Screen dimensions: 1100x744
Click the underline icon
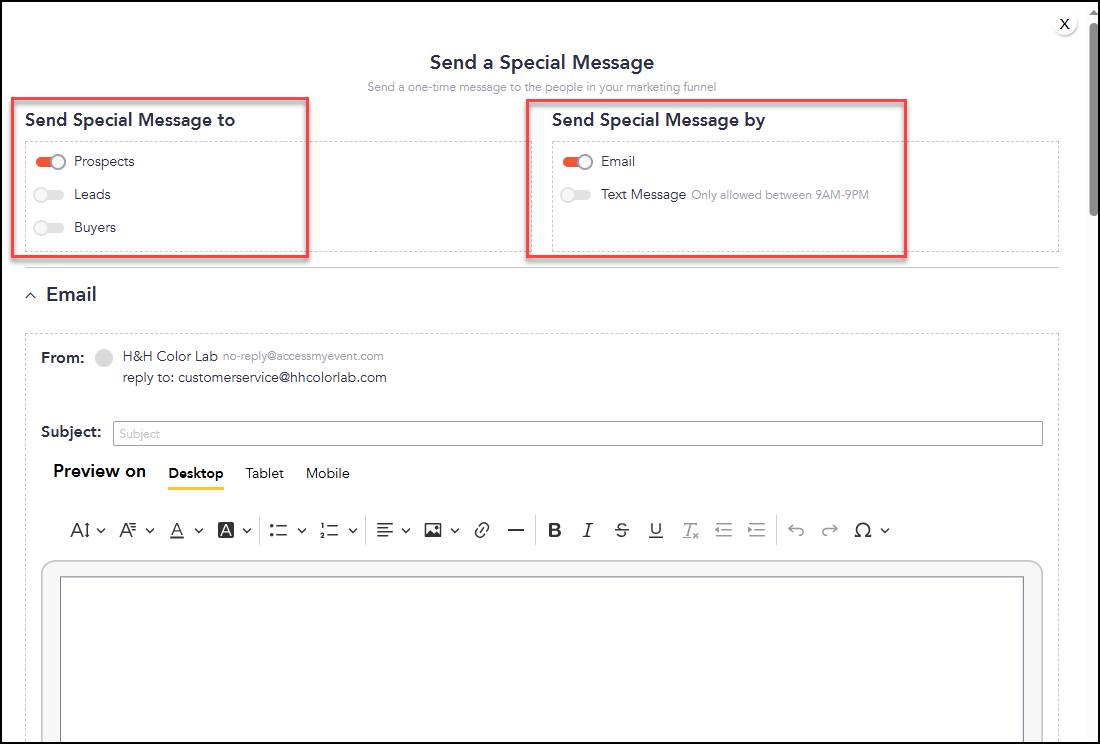[x=656, y=531]
